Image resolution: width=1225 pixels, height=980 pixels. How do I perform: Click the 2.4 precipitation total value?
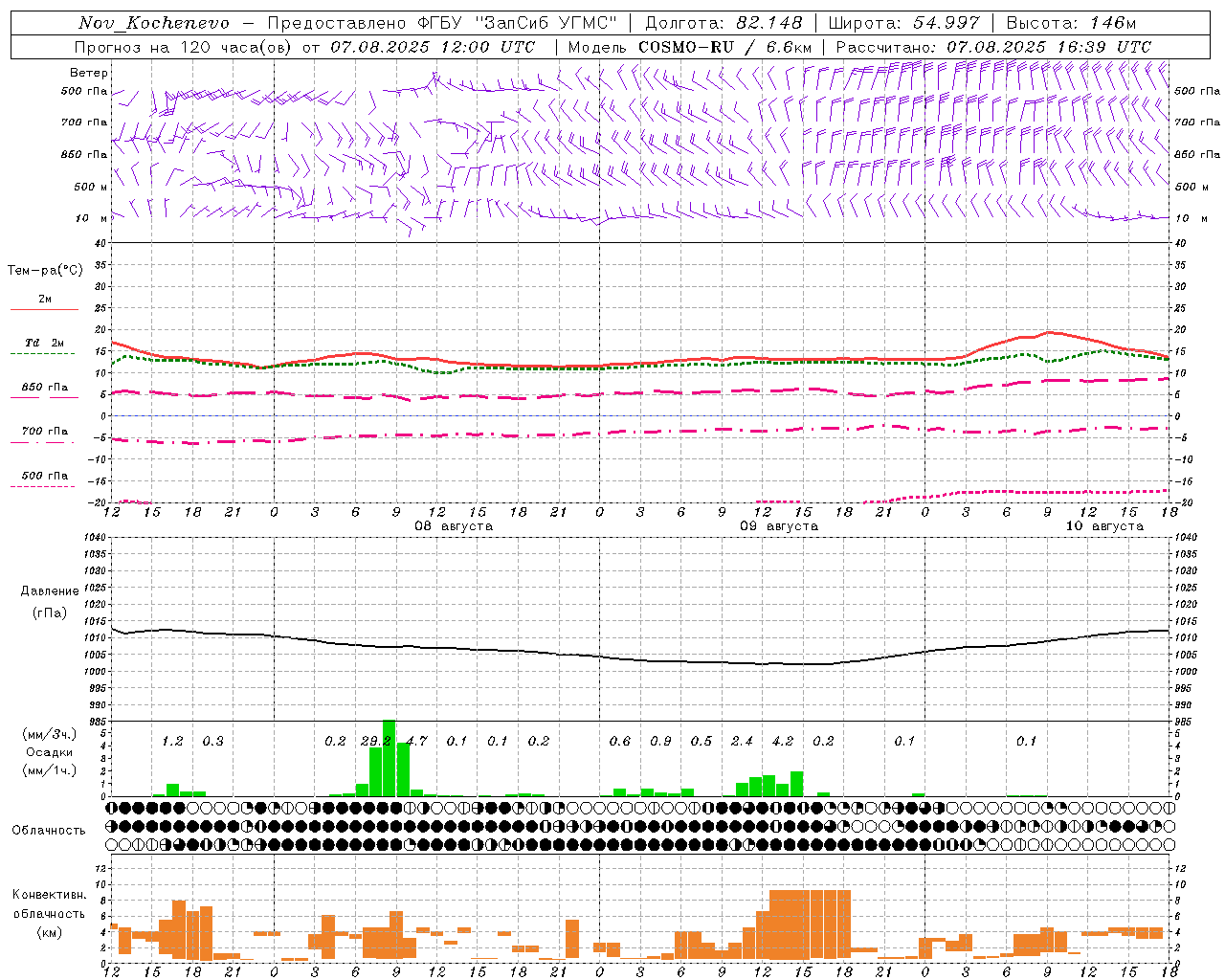pyautogui.click(x=742, y=741)
